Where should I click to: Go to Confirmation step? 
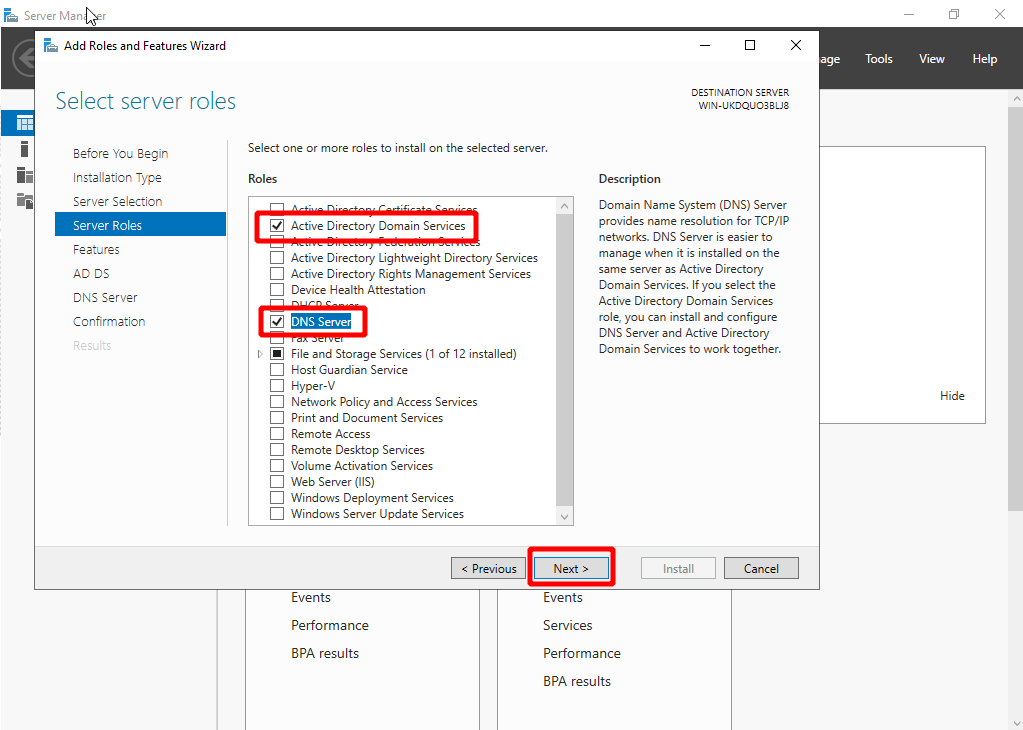(109, 322)
